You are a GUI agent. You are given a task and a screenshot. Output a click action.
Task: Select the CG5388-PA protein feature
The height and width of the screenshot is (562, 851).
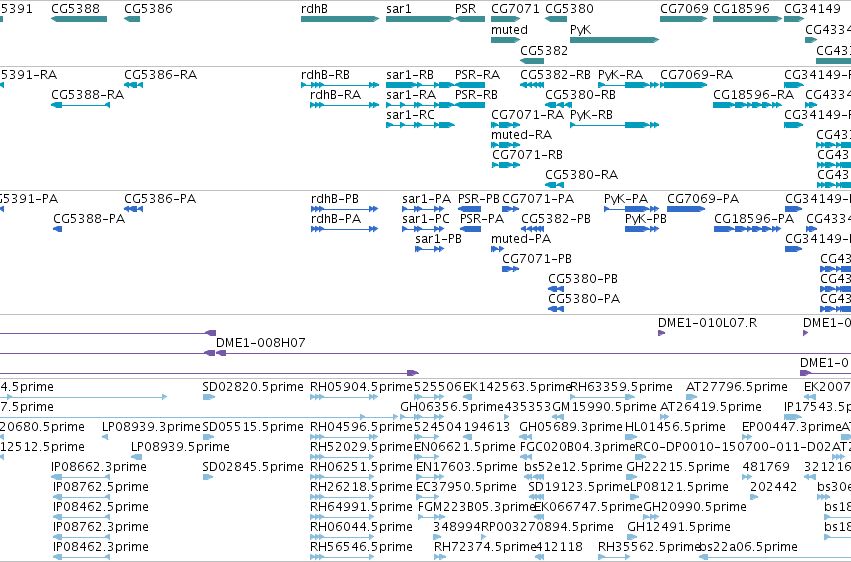coord(58,229)
